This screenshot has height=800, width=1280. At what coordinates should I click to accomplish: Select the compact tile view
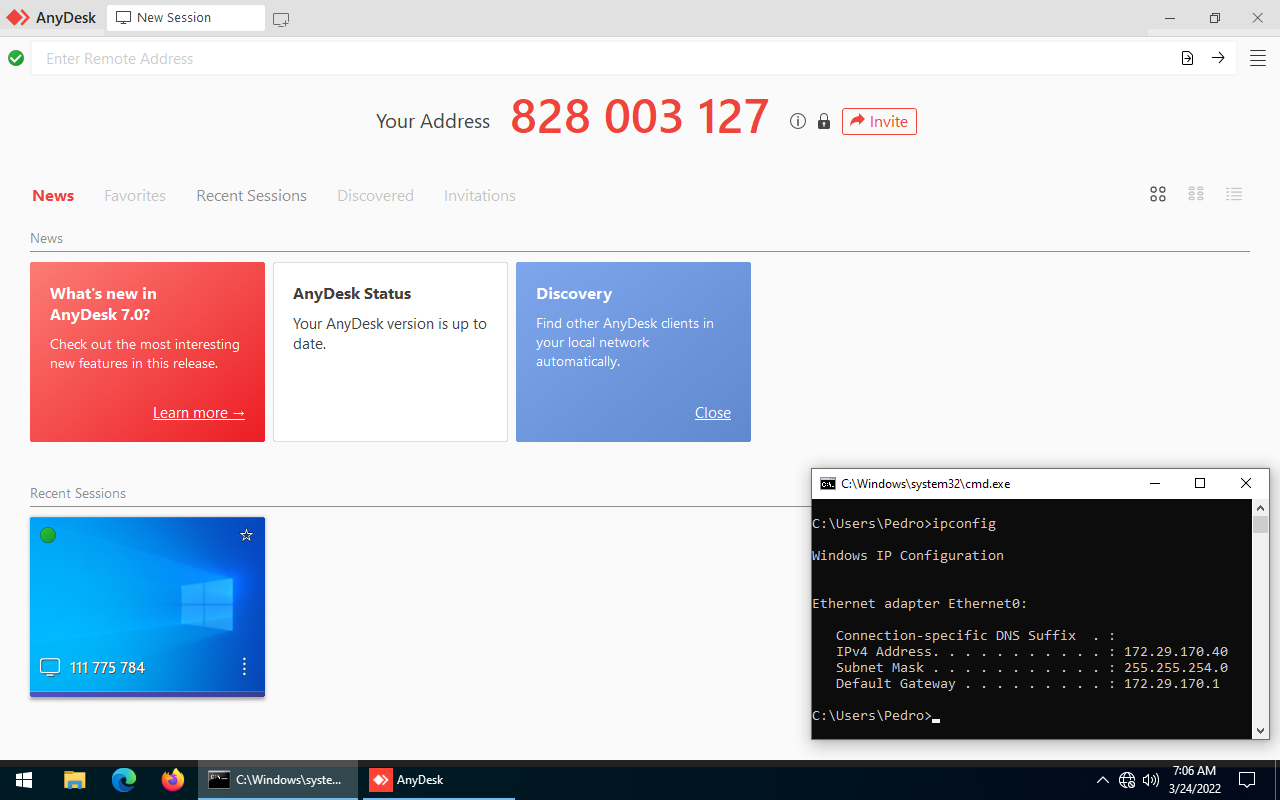pyautogui.click(x=1195, y=194)
